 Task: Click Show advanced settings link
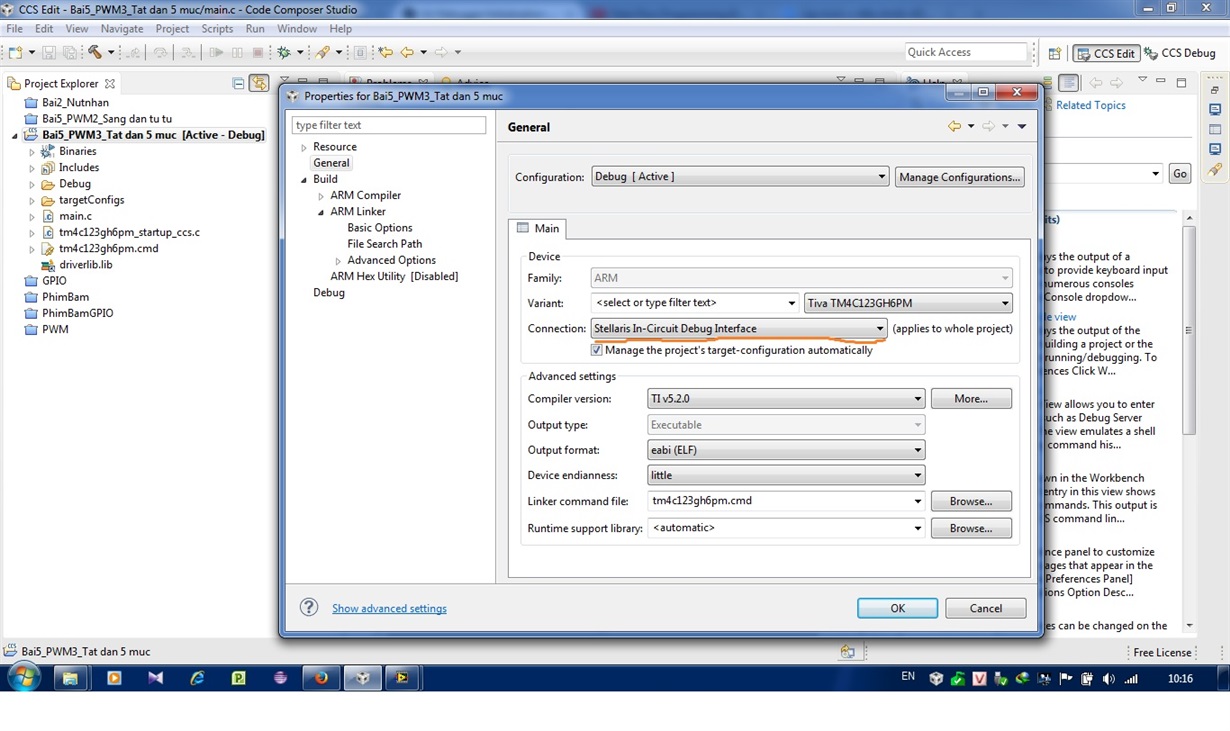(x=389, y=608)
